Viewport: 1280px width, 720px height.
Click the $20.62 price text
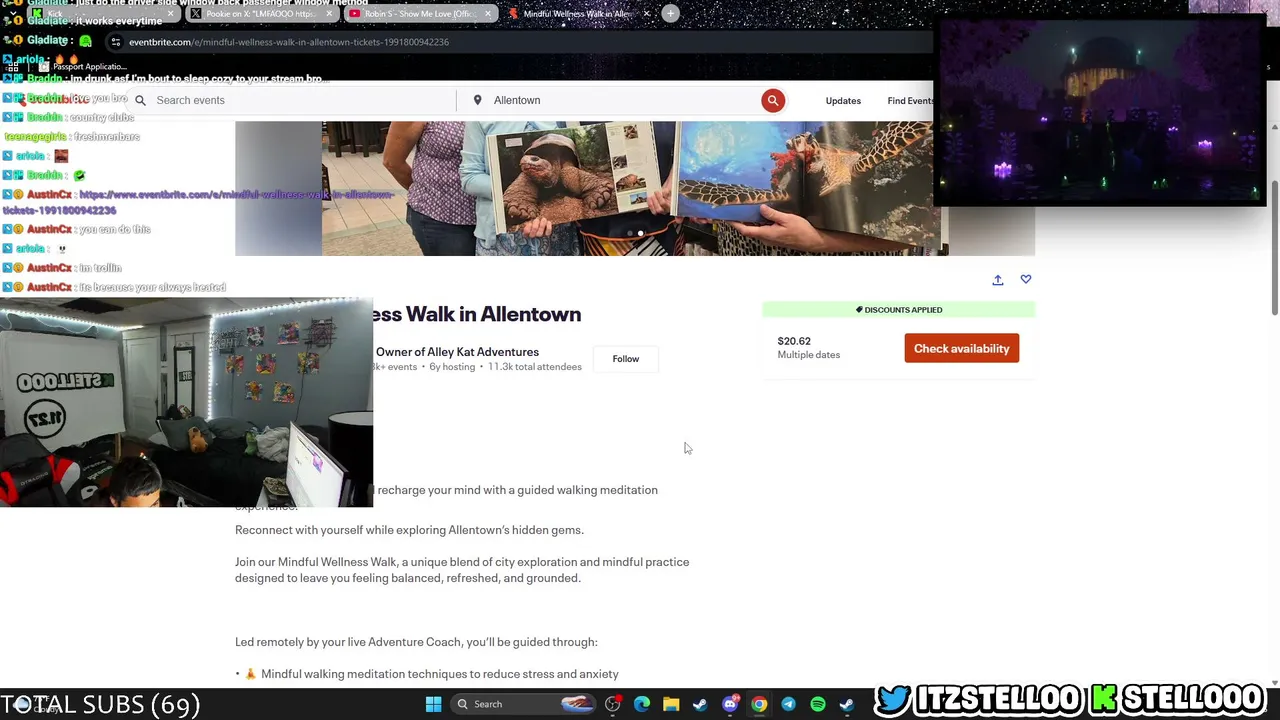[x=794, y=341]
